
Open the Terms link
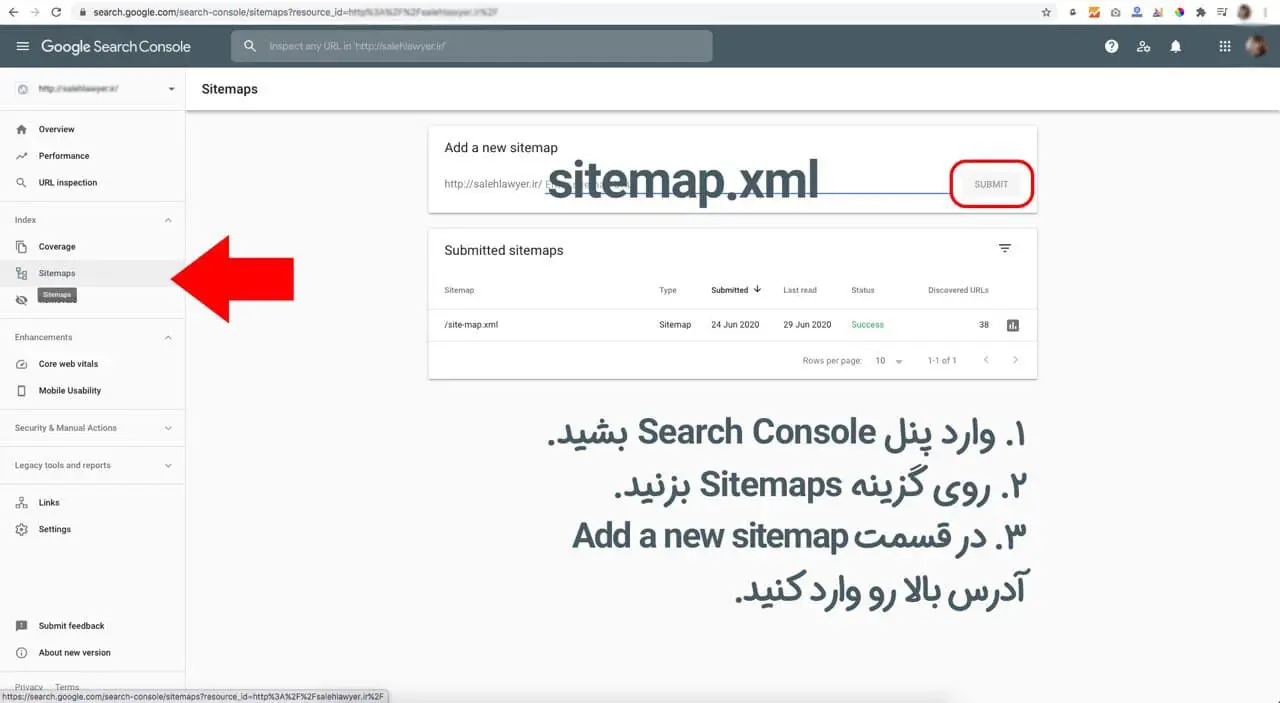click(x=67, y=687)
